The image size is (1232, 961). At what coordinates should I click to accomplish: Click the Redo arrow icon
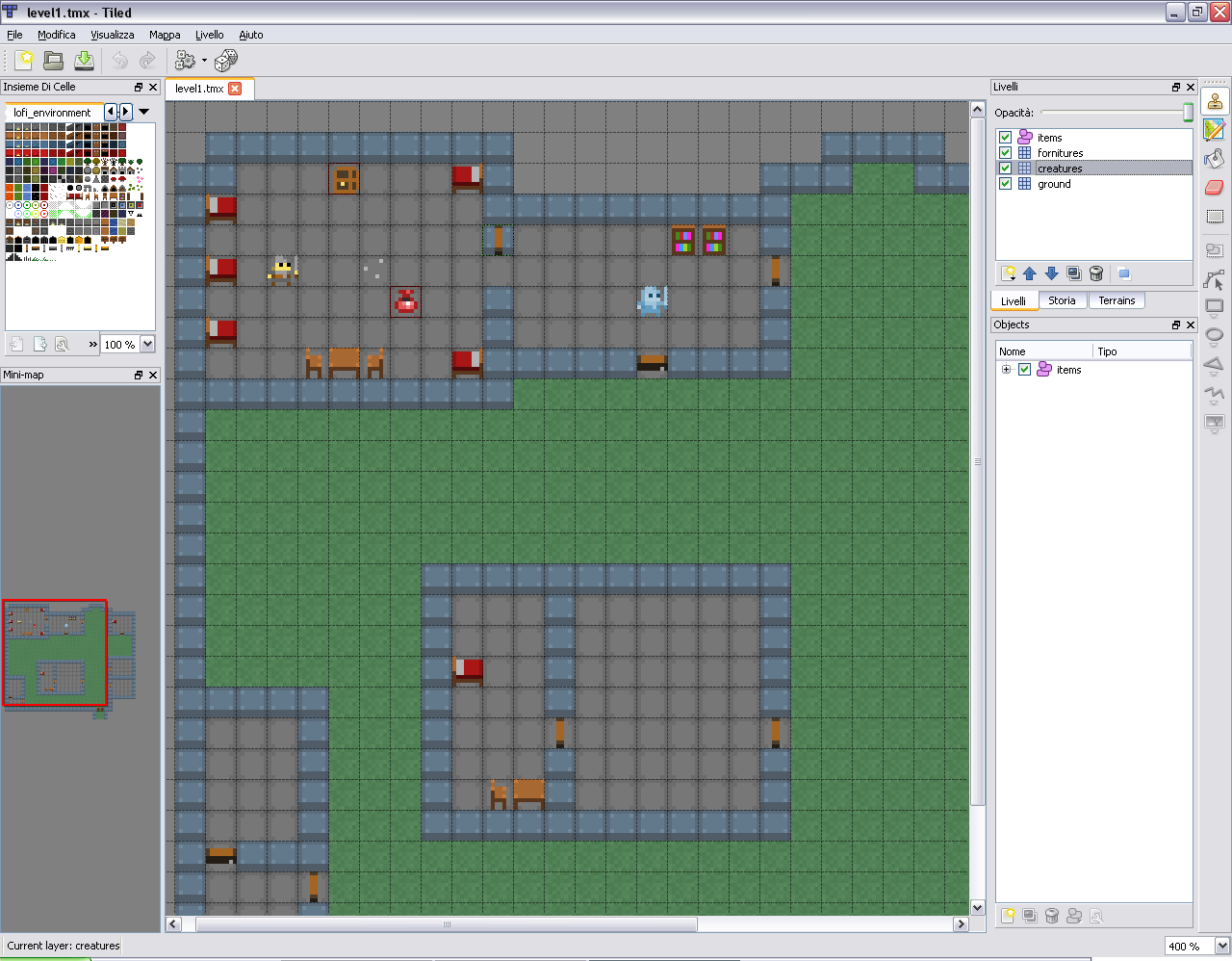(x=147, y=61)
